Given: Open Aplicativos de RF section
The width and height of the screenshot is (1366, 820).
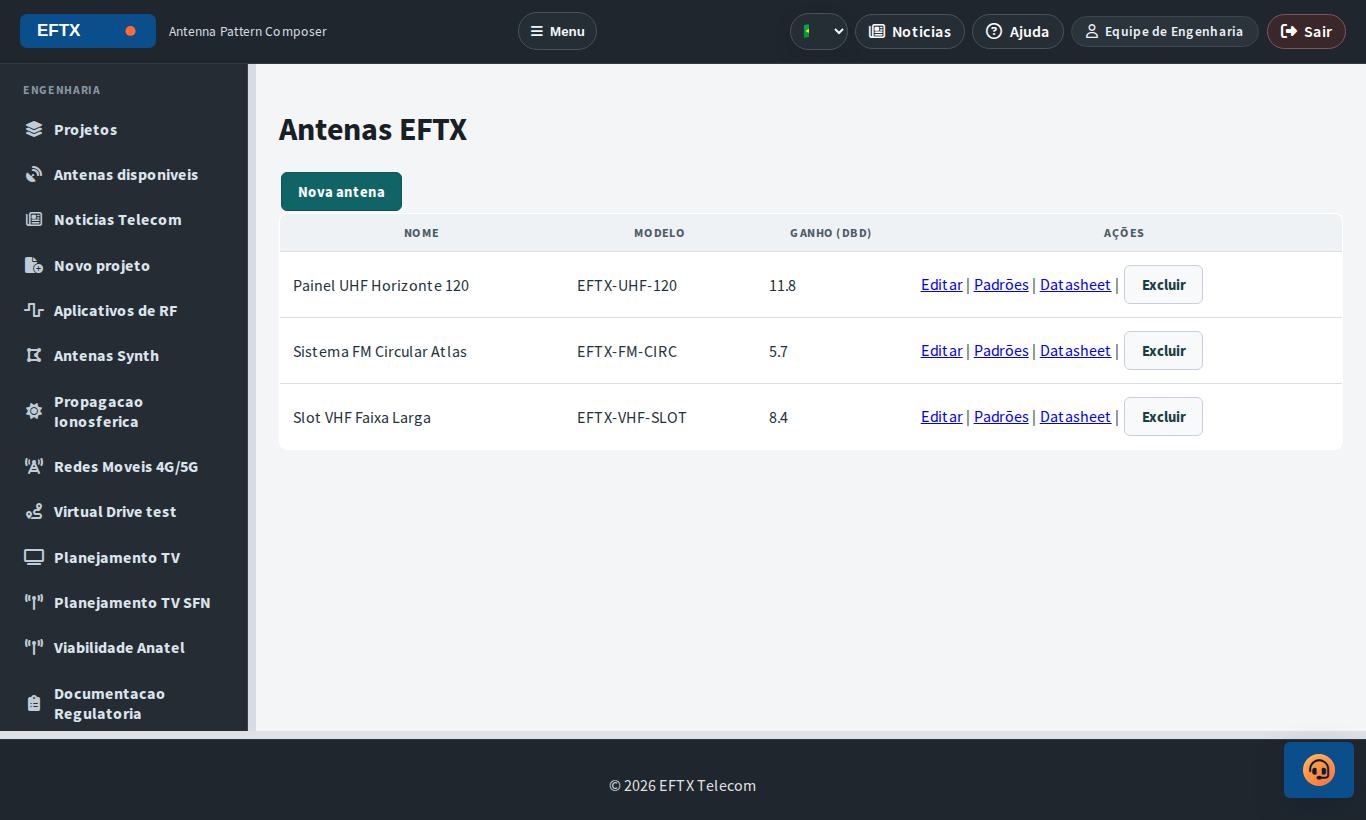Looking at the screenshot, I should [124, 310].
